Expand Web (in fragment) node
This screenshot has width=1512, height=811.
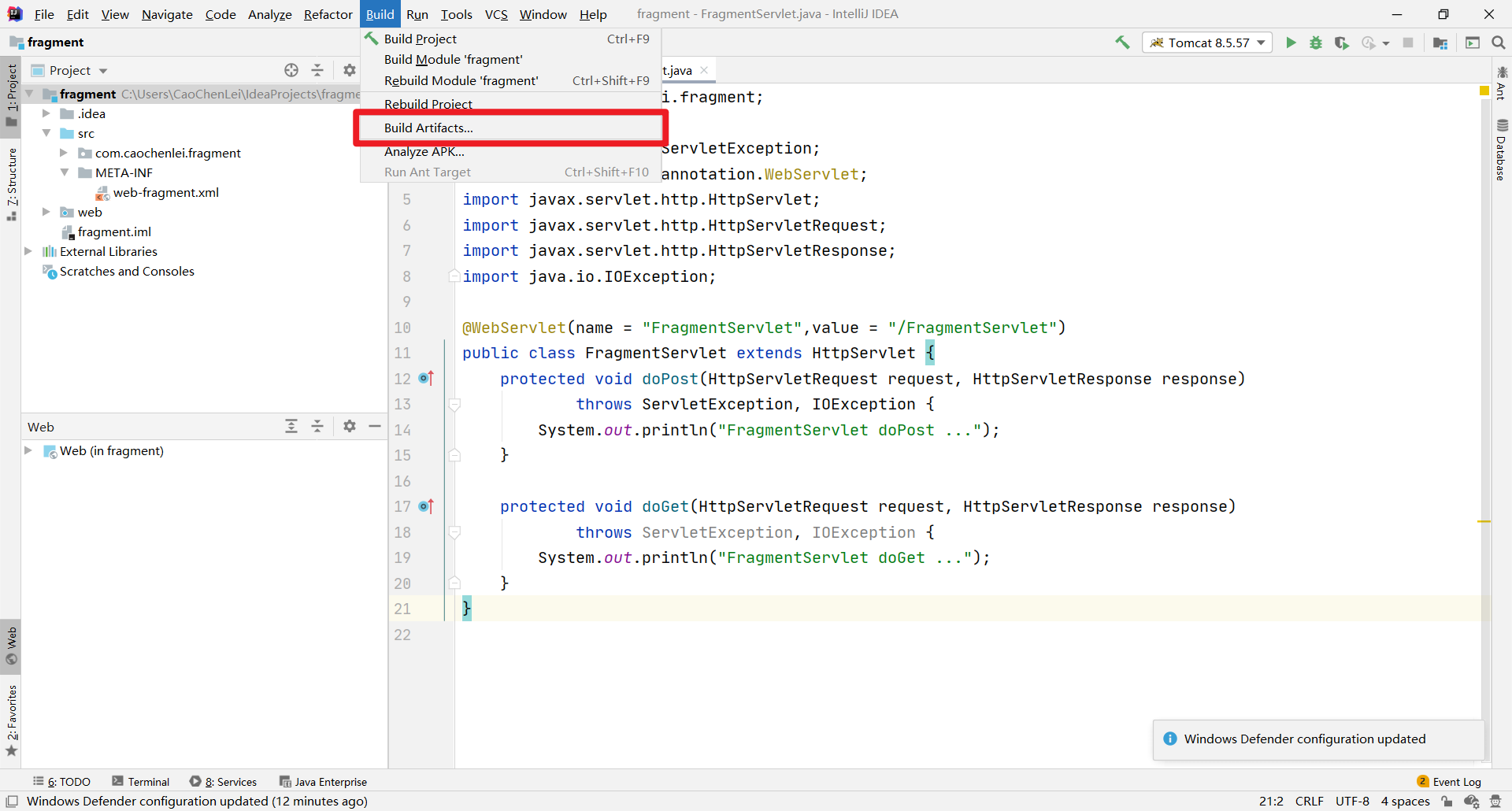[x=28, y=450]
